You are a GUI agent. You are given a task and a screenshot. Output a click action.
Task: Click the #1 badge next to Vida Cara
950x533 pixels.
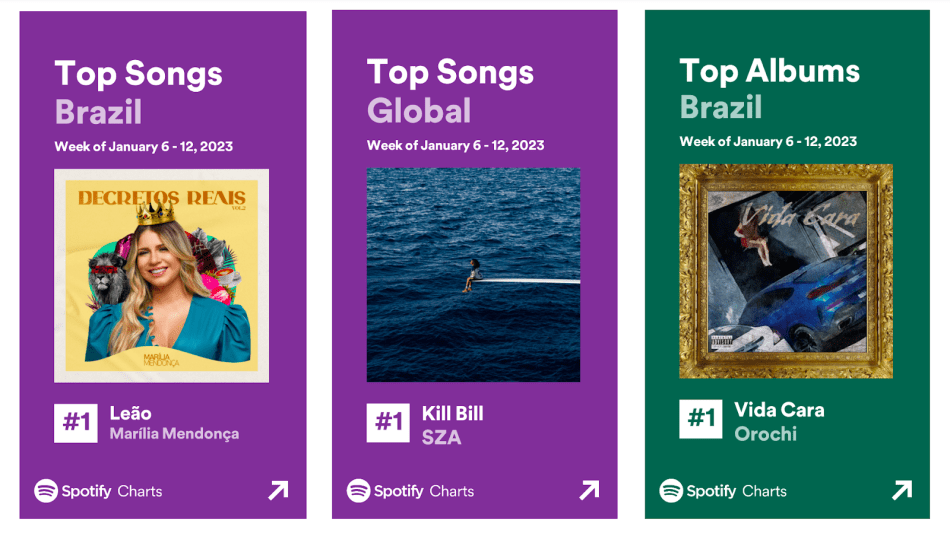(701, 419)
